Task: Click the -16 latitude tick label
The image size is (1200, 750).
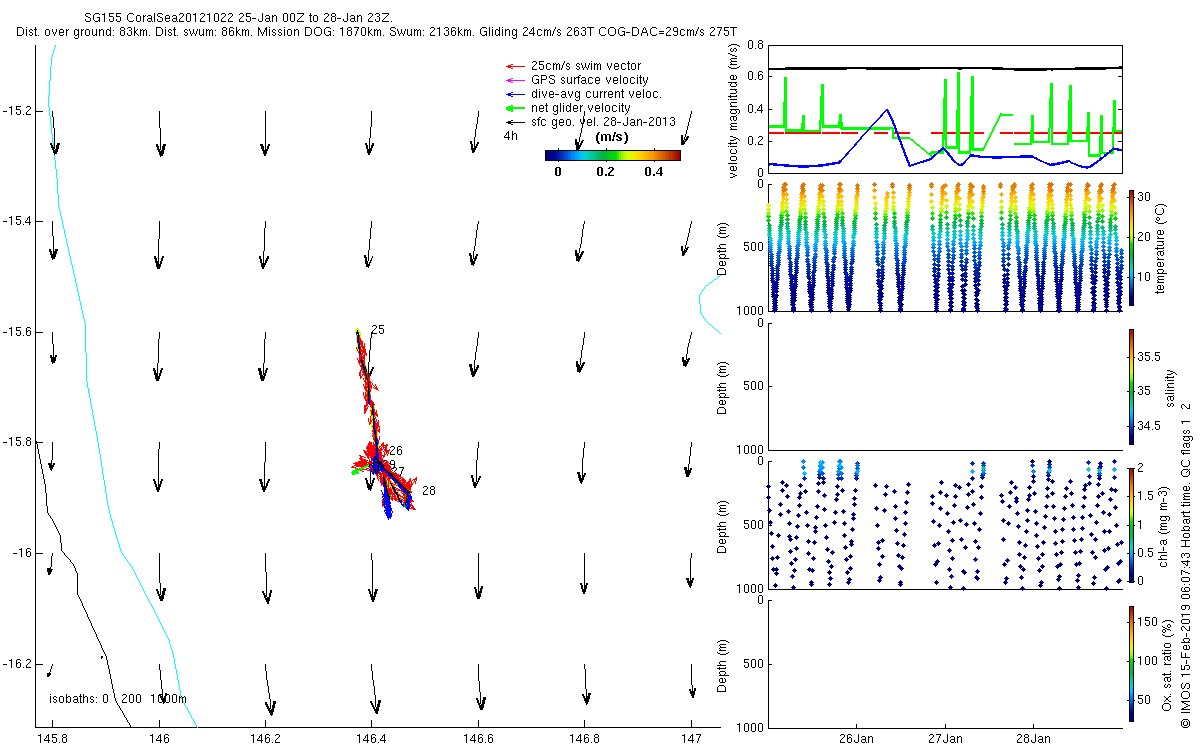Action: pos(22,553)
